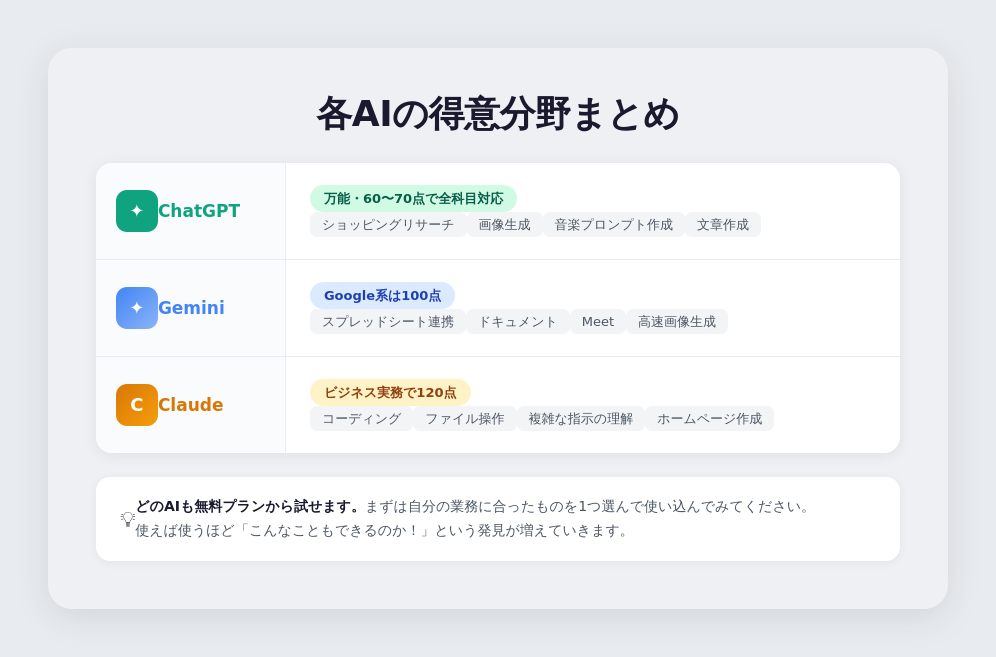Click the ホームページ作成 tag

(x=710, y=419)
